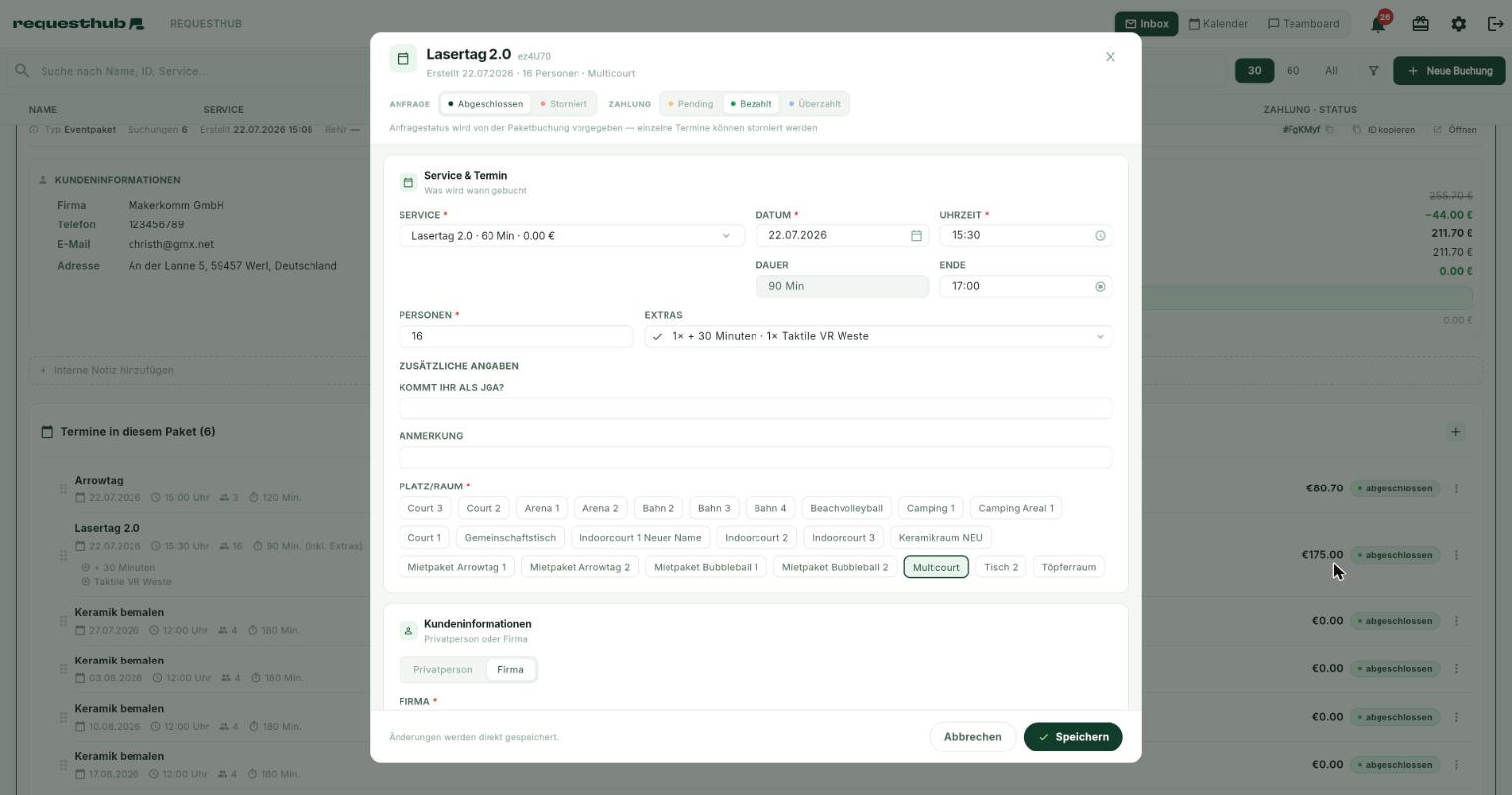
Task: Set Zahlung status to Überzahlt
Action: pos(814,104)
